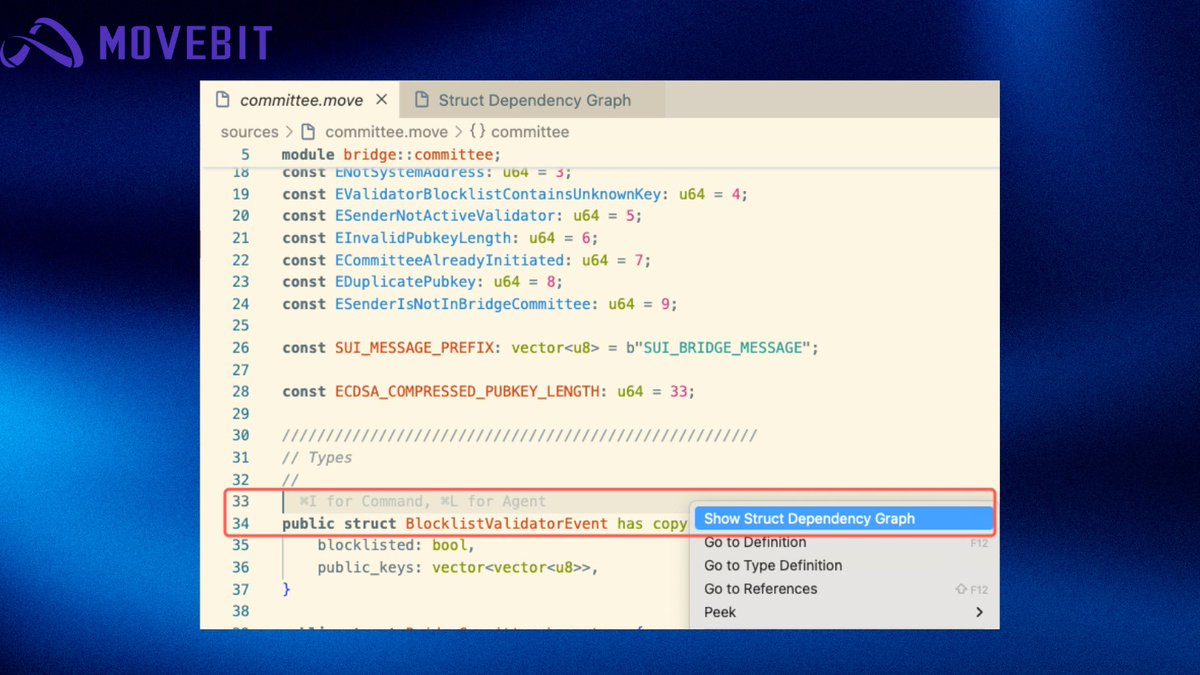Click the file icon on committee.move tab
The height and width of the screenshot is (675, 1200).
click(x=224, y=100)
